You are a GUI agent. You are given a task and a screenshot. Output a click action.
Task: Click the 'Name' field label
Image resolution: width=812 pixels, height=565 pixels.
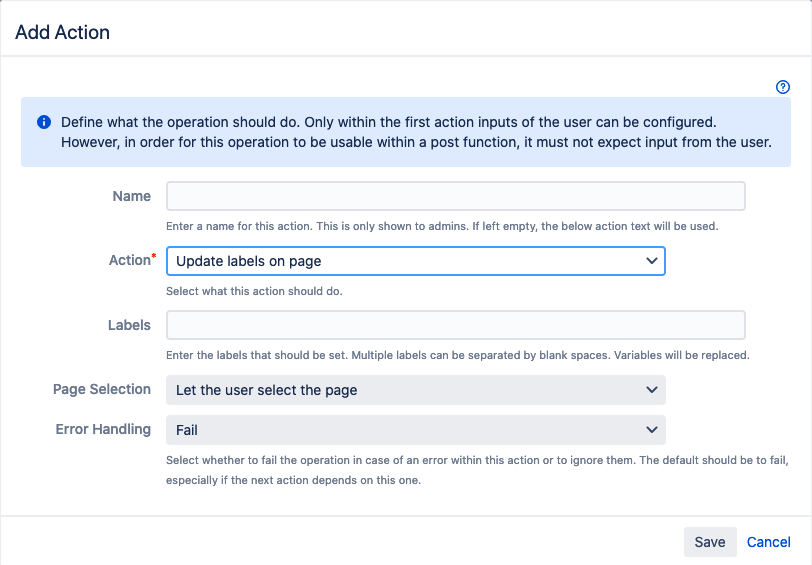pyautogui.click(x=132, y=196)
